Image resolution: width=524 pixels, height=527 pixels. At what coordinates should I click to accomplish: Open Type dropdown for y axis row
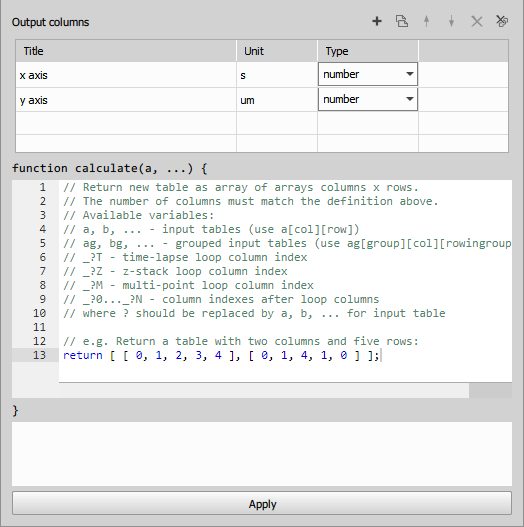click(368, 99)
